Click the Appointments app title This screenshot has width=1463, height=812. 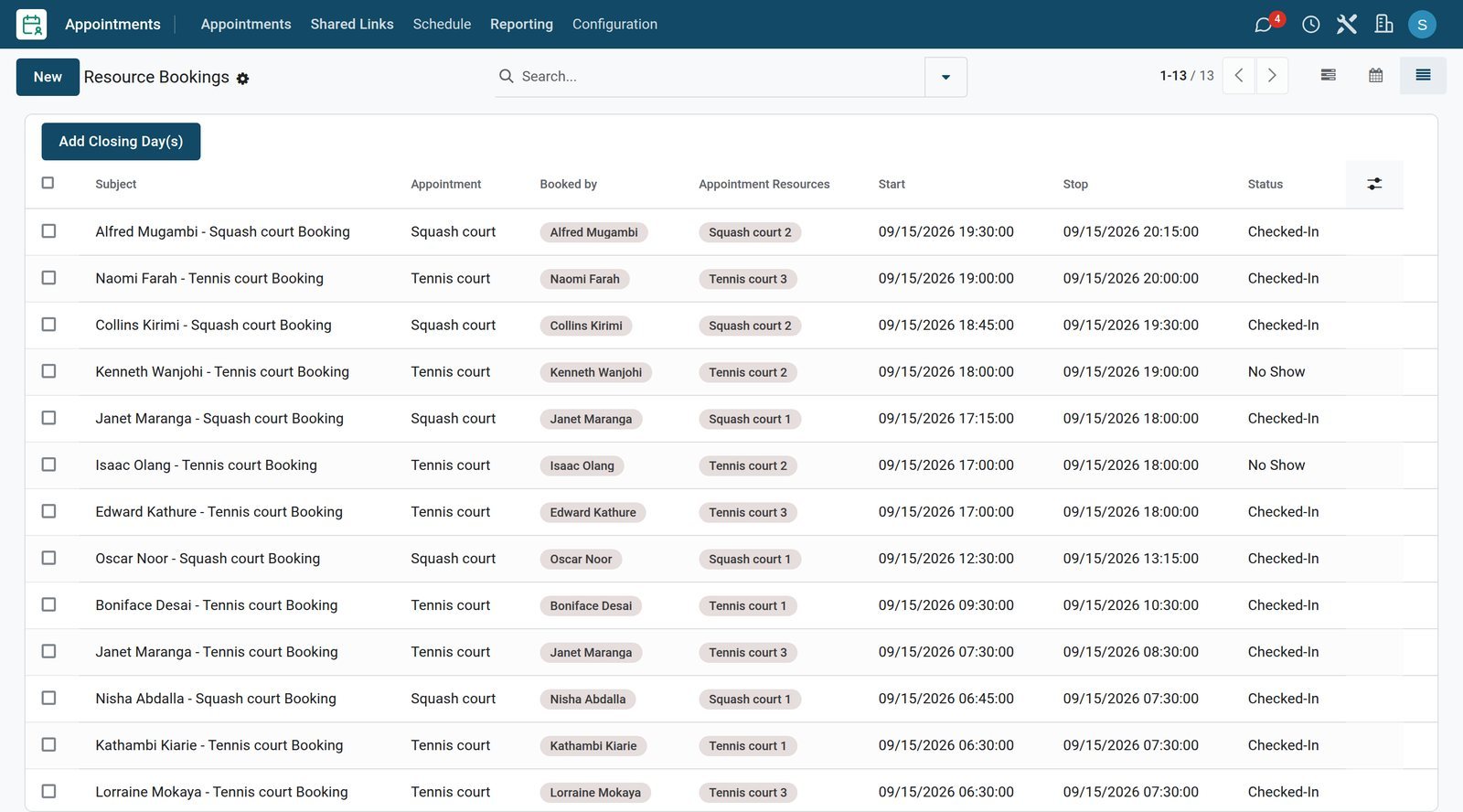click(x=112, y=25)
